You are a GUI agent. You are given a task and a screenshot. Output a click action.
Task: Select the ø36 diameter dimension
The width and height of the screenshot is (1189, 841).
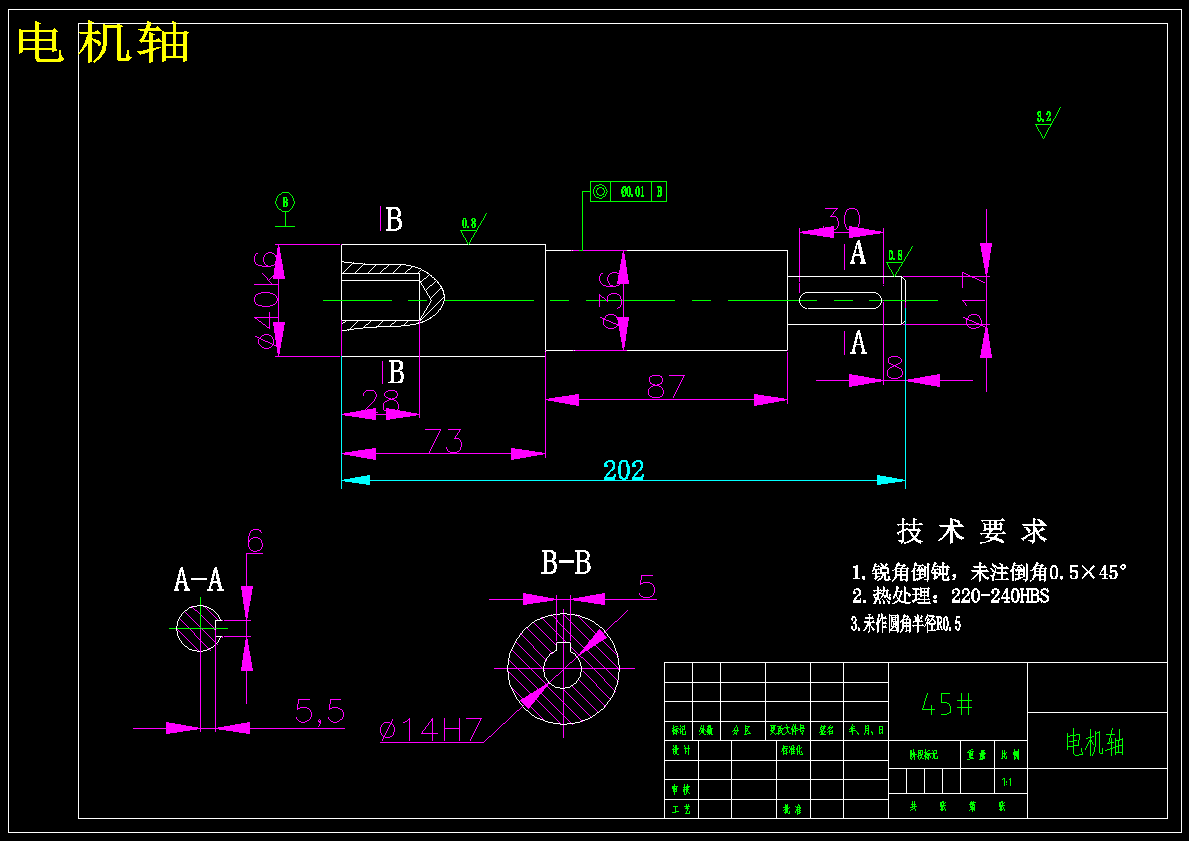coord(609,301)
